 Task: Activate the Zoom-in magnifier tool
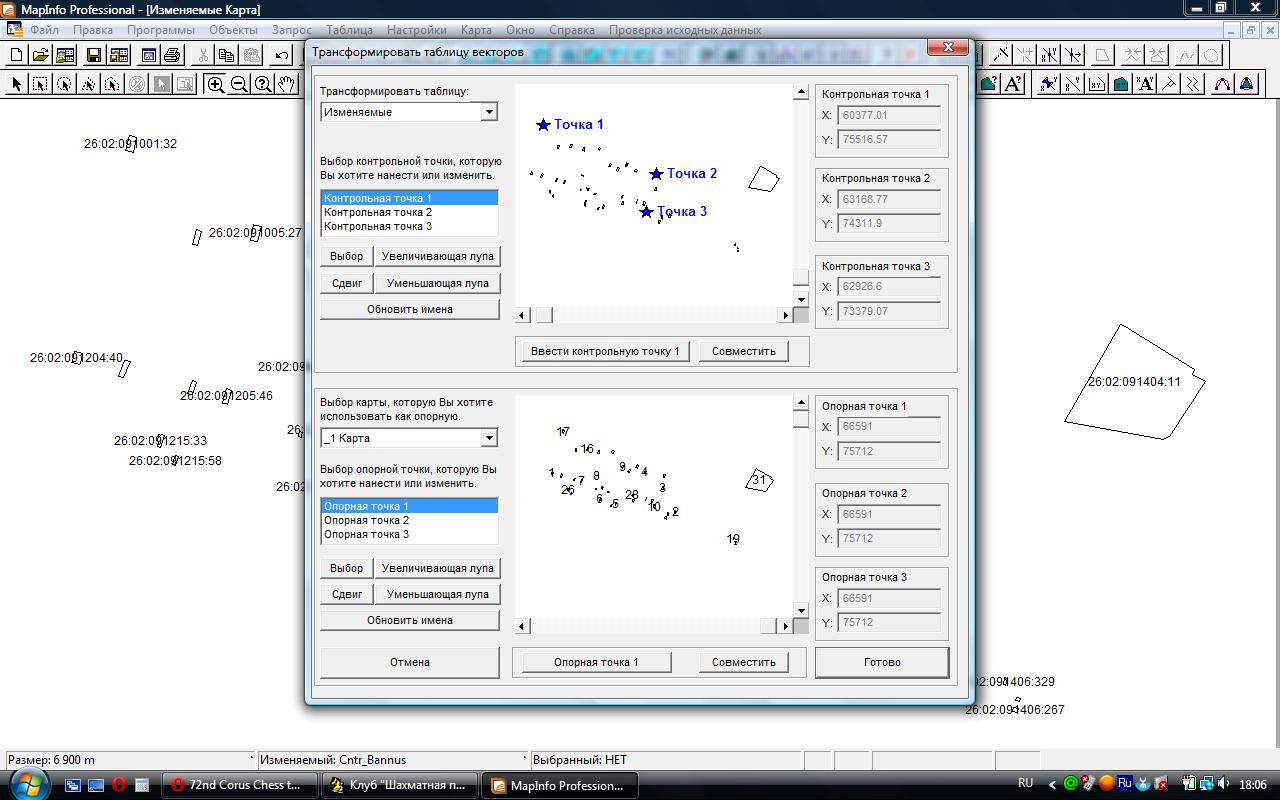click(x=215, y=84)
